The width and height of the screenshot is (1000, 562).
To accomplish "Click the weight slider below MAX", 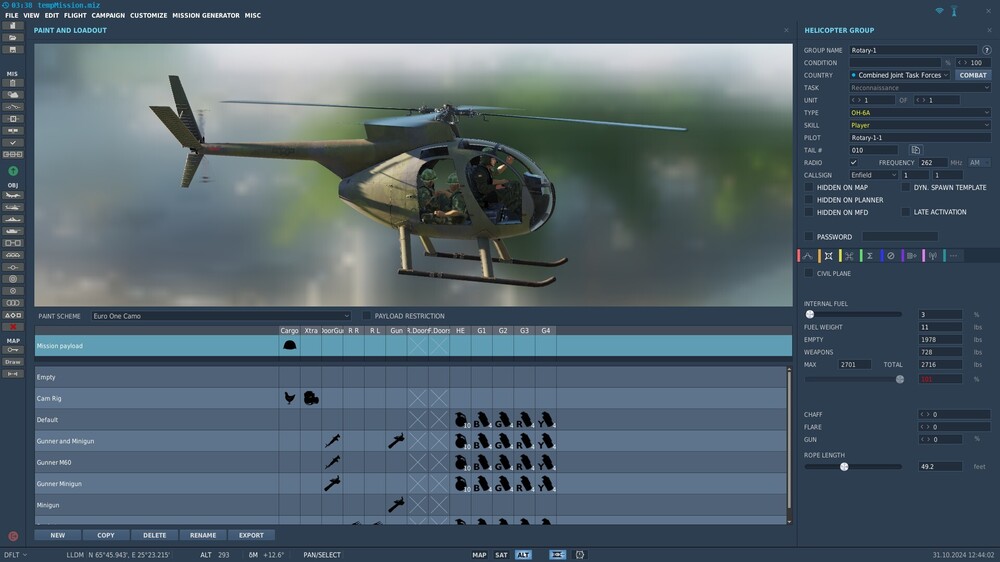I will tap(853, 380).
